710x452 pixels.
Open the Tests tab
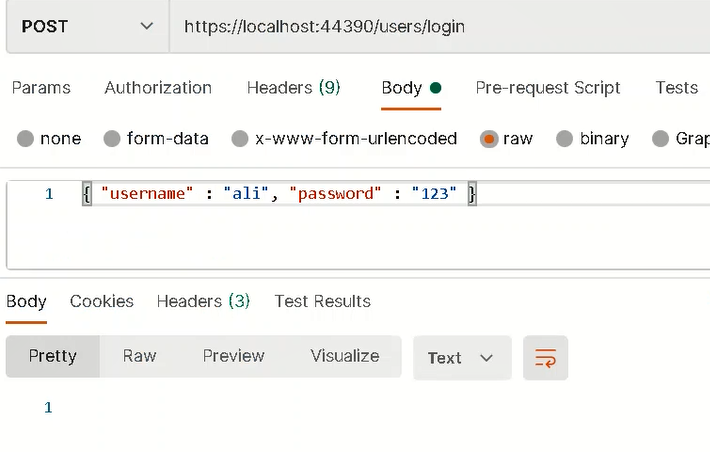point(677,87)
